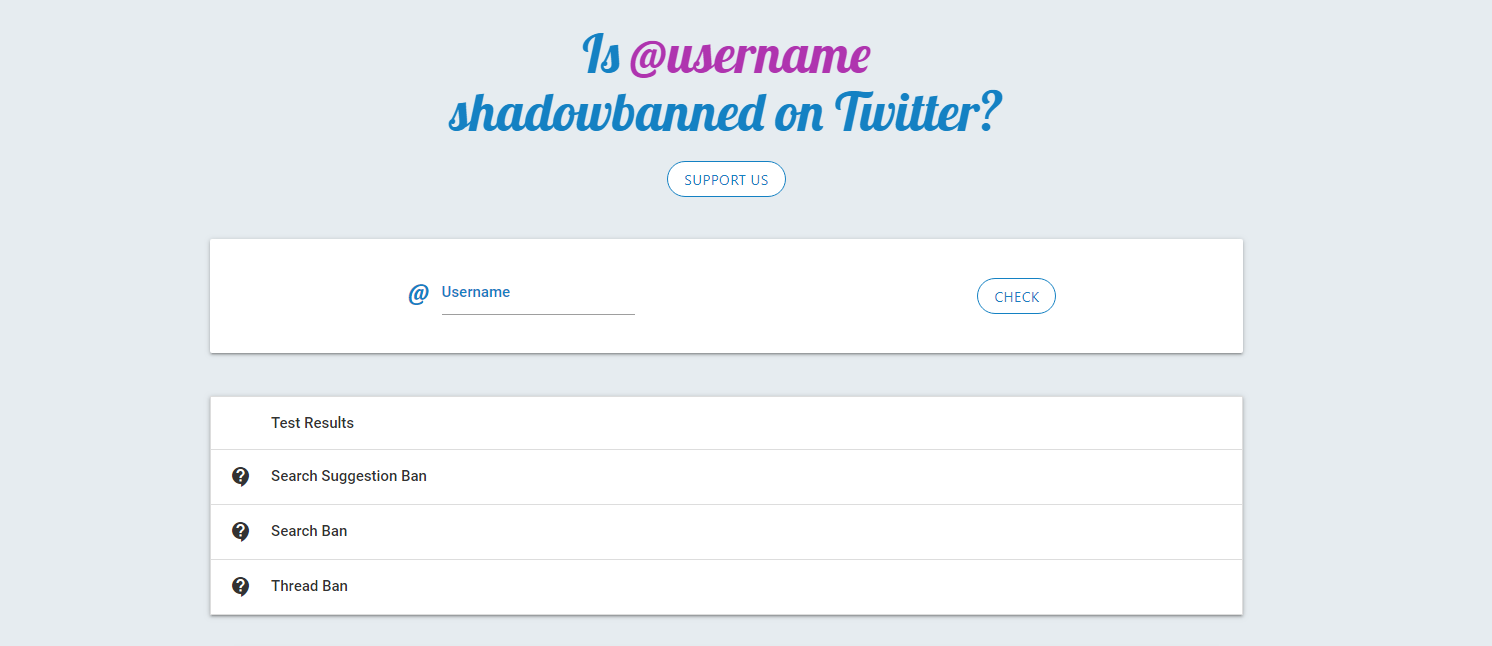Click the Search Ban label text
The height and width of the screenshot is (646, 1492).
point(309,531)
